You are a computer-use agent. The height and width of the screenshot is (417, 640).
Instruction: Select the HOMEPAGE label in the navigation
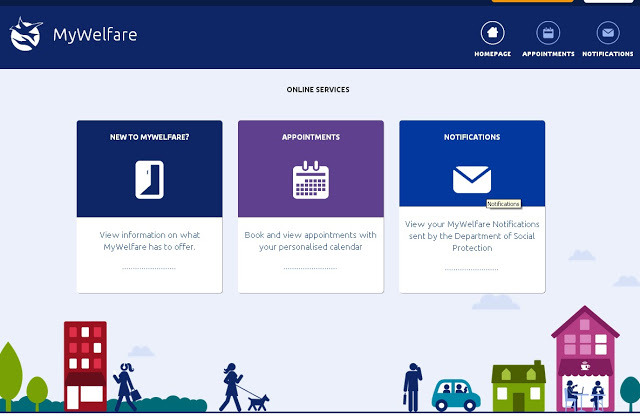point(491,54)
